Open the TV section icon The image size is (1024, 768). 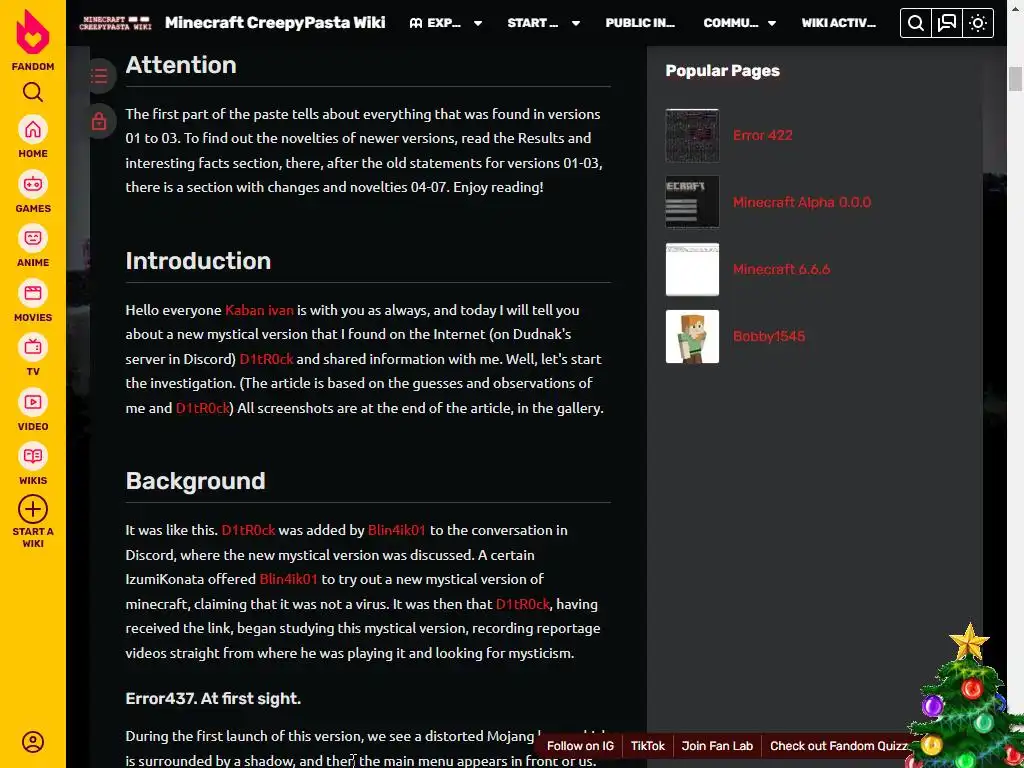33,347
